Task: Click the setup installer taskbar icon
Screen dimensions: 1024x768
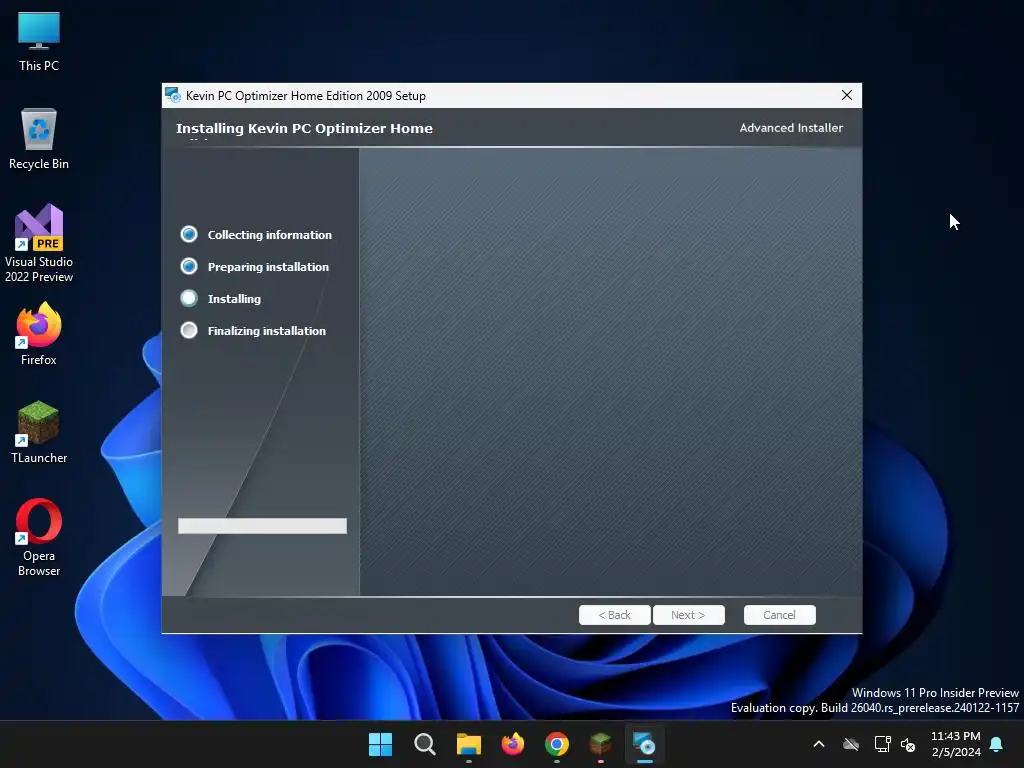Action: pyautogui.click(x=645, y=744)
